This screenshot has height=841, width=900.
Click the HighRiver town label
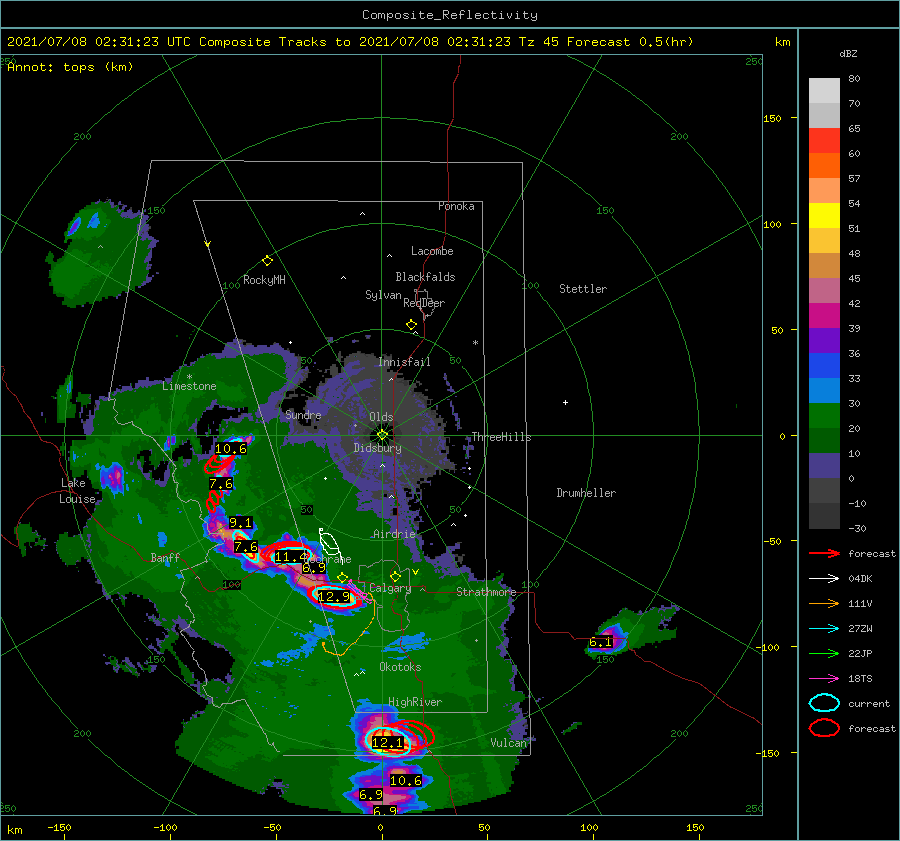click(415, 702)
